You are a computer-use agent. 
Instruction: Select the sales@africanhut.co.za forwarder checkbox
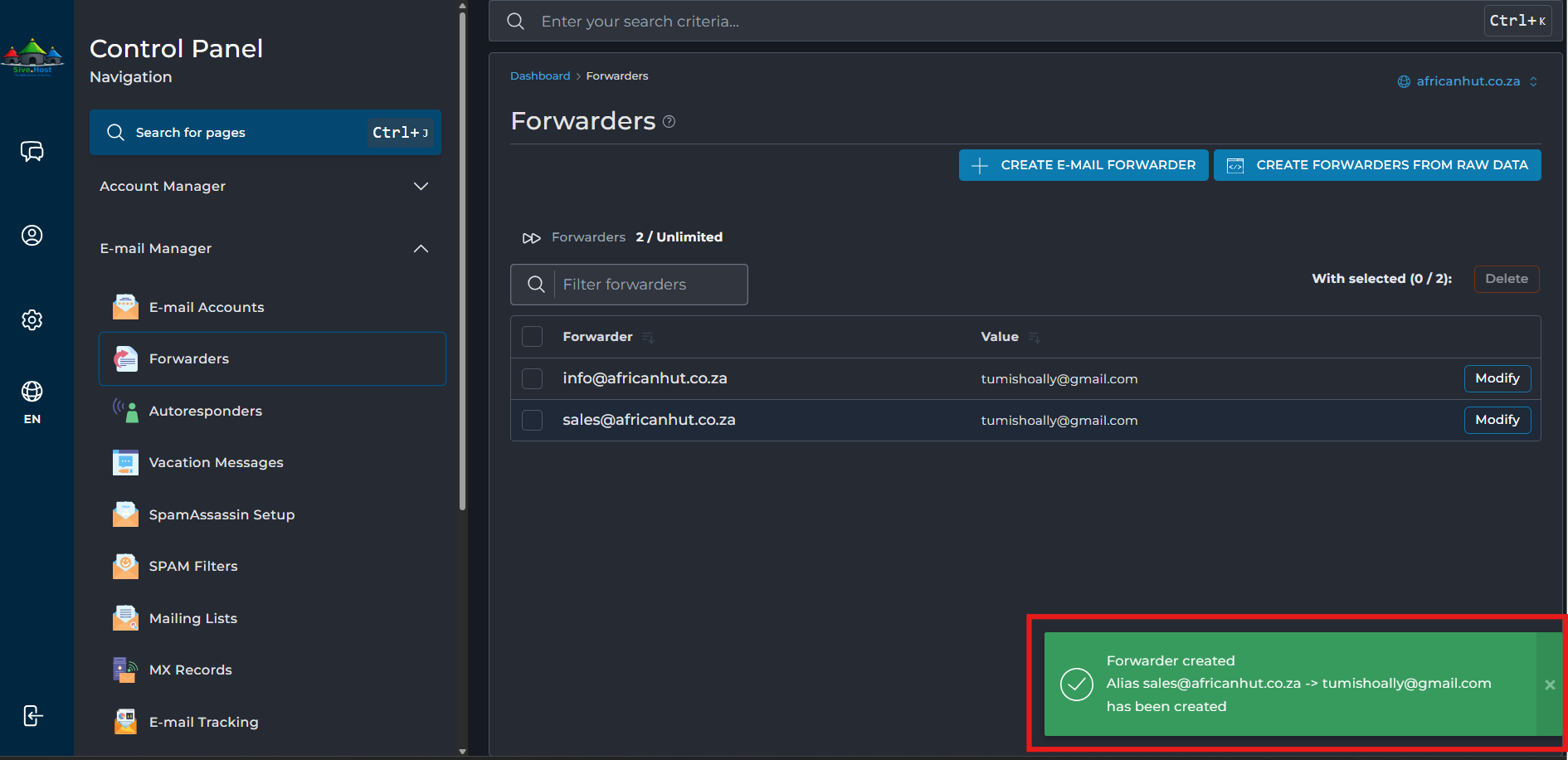[x=532, y=420]
